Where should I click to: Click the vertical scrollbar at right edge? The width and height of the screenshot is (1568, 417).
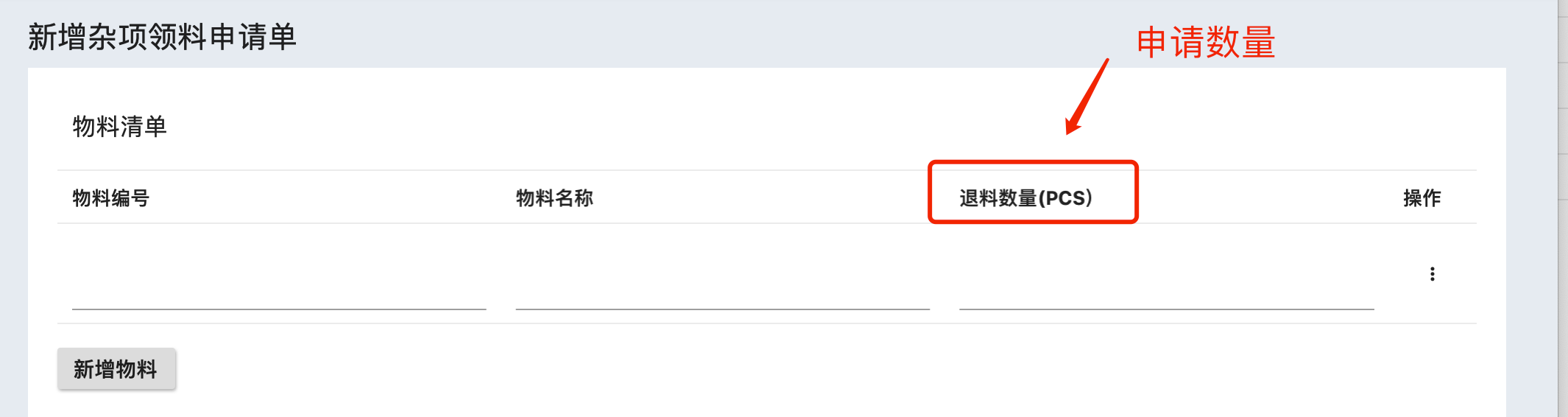(x=1563, y=208)
